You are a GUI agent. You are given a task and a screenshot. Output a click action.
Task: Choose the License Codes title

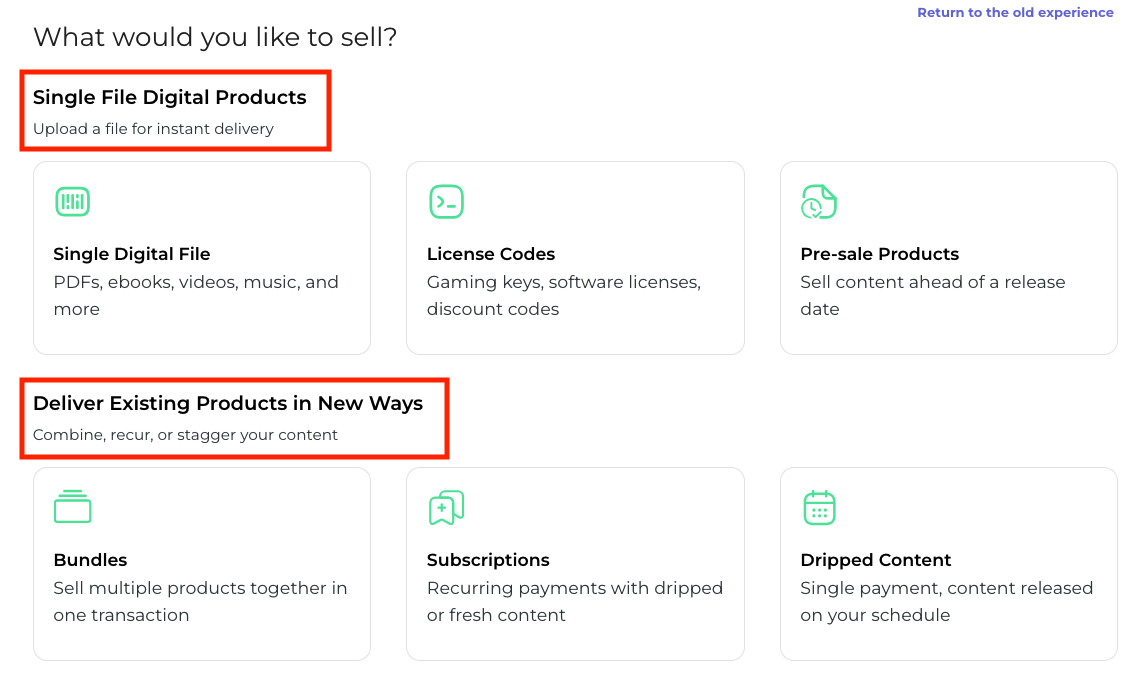(491, 254)
